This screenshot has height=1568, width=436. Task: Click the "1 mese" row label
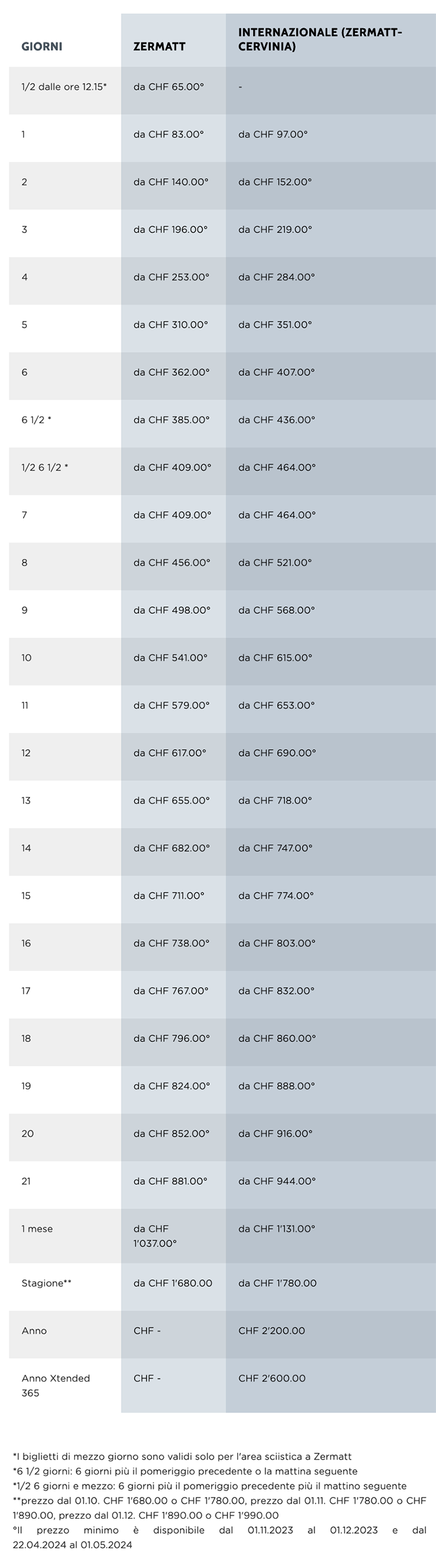point(37,1229)
